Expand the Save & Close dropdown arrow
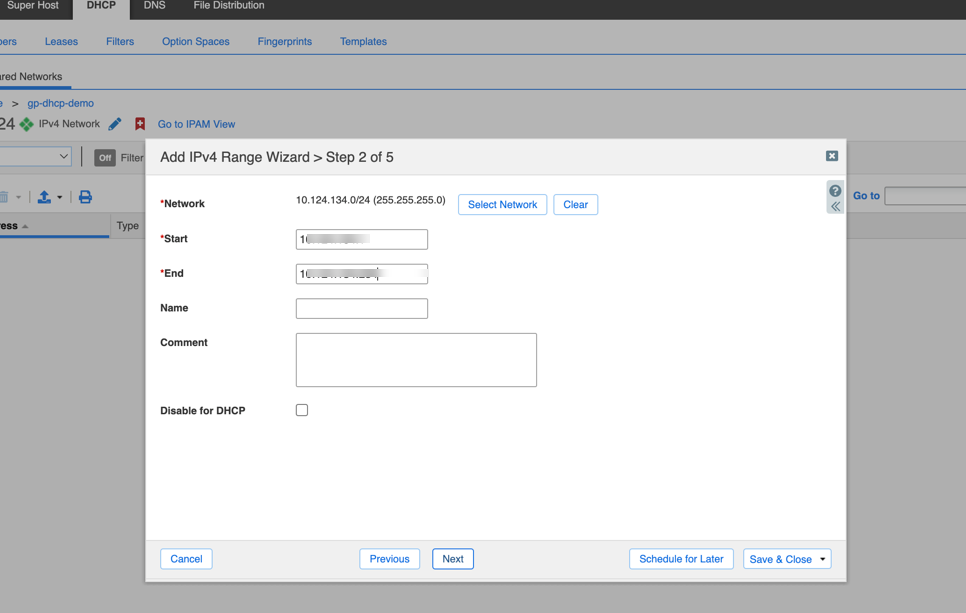966x613 pixels. coord(823,559)
